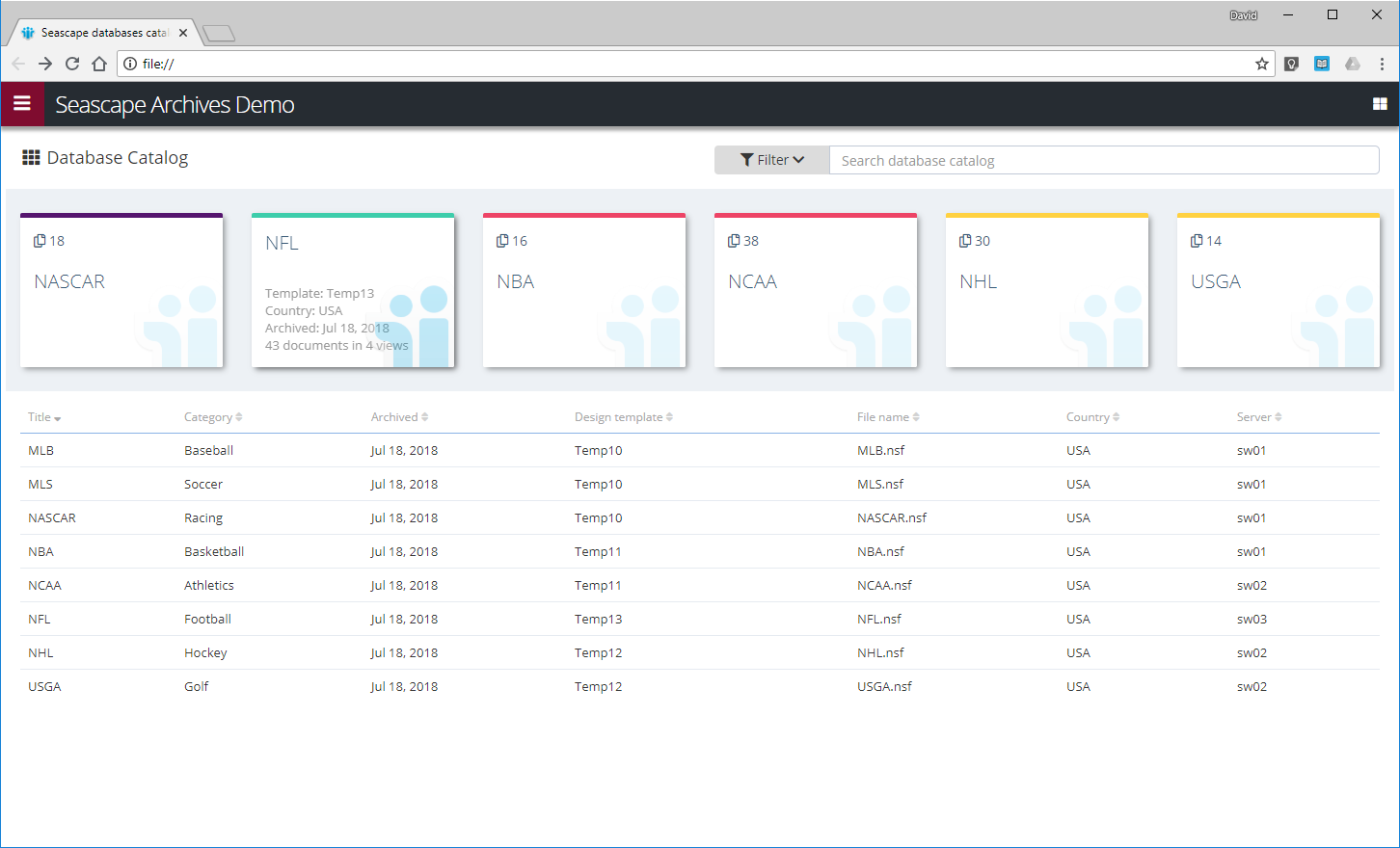
Task: Select the NFL title in the table
Action: [40, 619]
